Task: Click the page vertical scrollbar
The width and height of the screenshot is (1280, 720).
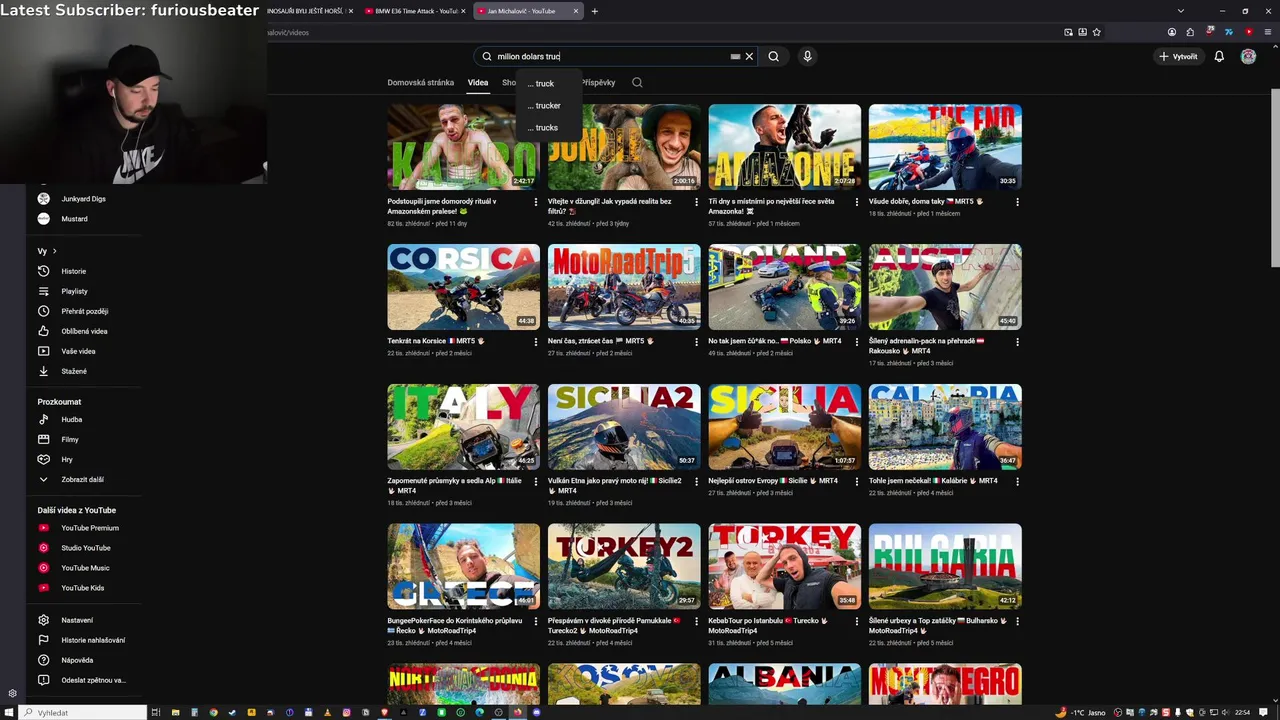Action: pos(1274,180)
